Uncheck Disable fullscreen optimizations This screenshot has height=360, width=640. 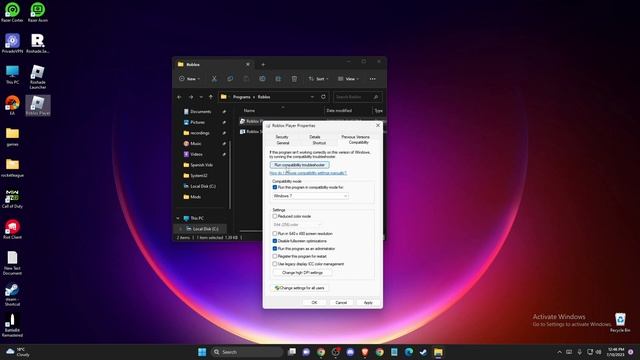pyautogui.click(x=275, y=241)
